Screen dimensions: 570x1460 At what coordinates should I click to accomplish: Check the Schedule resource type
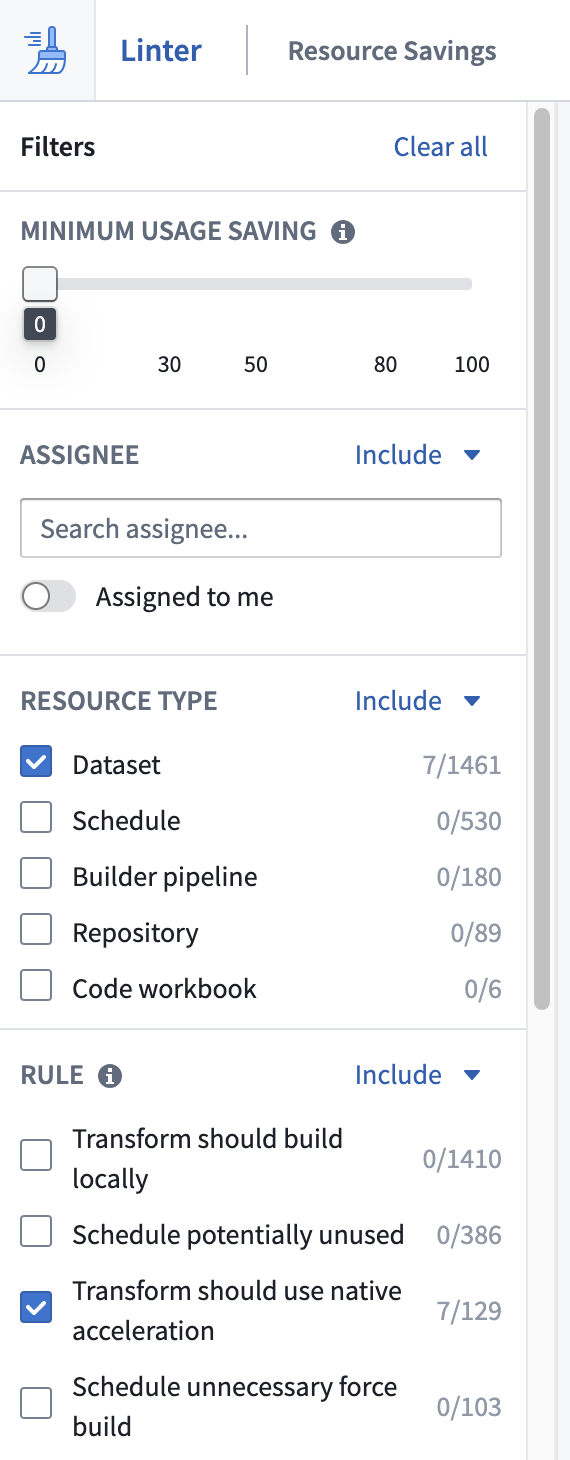37,820
